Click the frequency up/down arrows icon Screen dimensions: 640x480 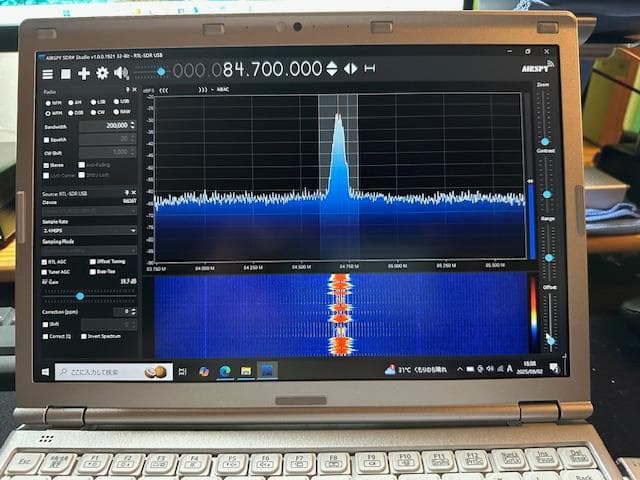pyautogui.click(x=332, y=69)
